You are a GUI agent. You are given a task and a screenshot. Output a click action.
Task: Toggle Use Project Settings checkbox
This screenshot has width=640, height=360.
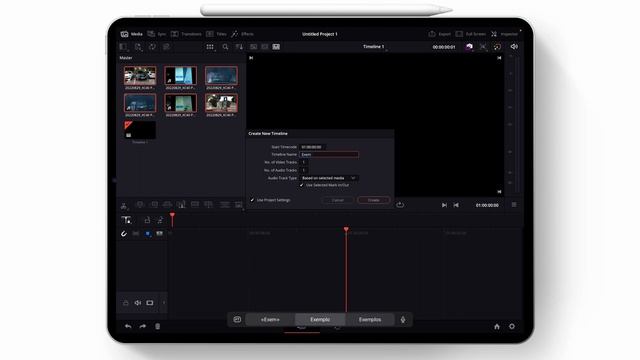(x=252, y=200)
